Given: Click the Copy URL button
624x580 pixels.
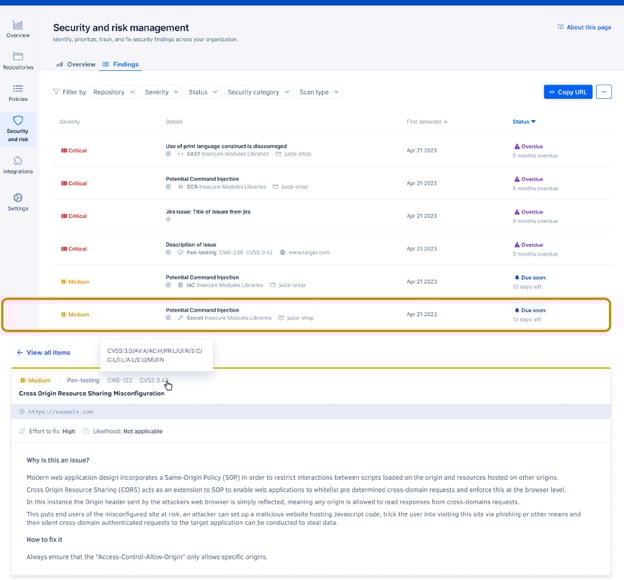Looking at the screenshot, I should click(568, 92).
